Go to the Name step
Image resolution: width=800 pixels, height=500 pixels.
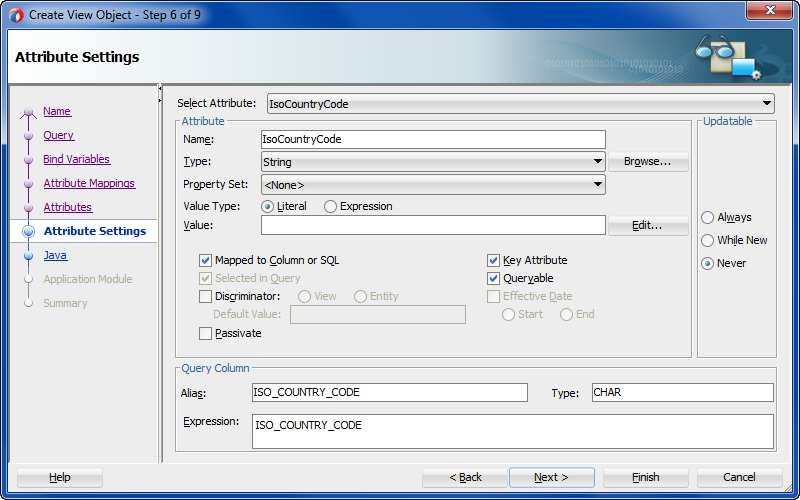tap(57, 111)
